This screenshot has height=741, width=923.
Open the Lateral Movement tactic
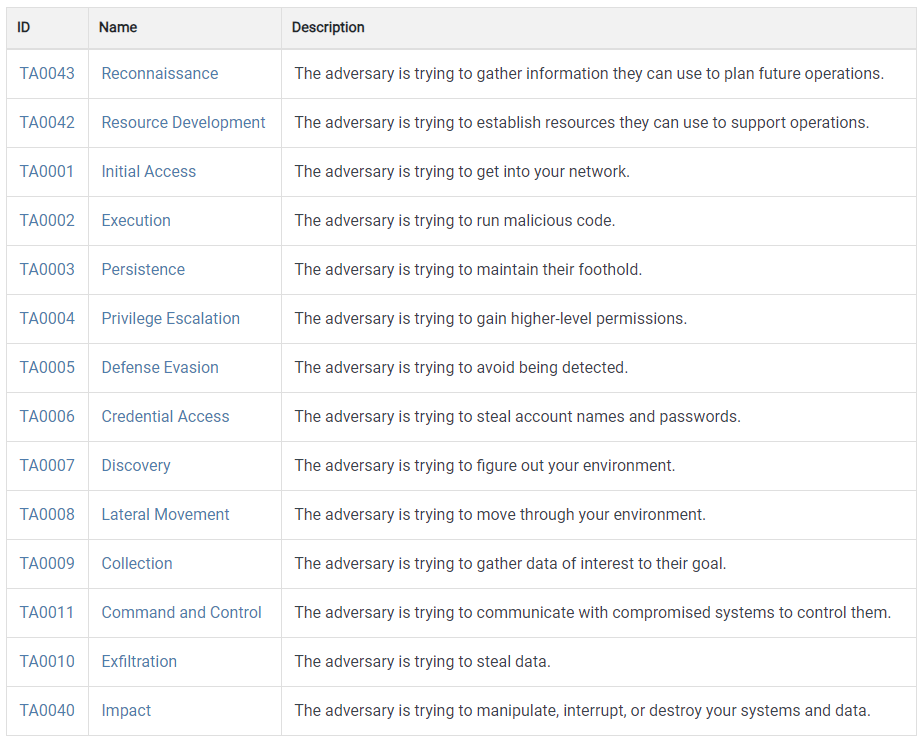pyautogui.click(x=165, y=514)
